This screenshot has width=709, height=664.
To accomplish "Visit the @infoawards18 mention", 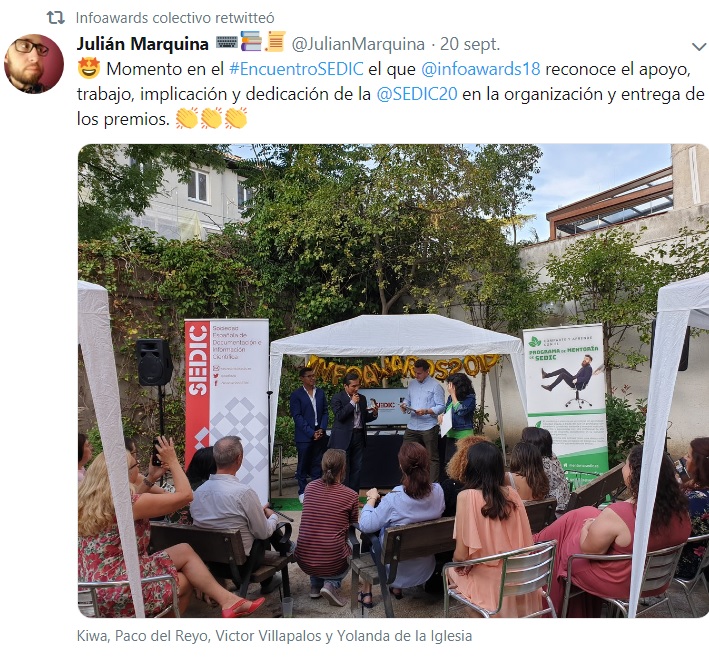I will (x=481, y=69).
